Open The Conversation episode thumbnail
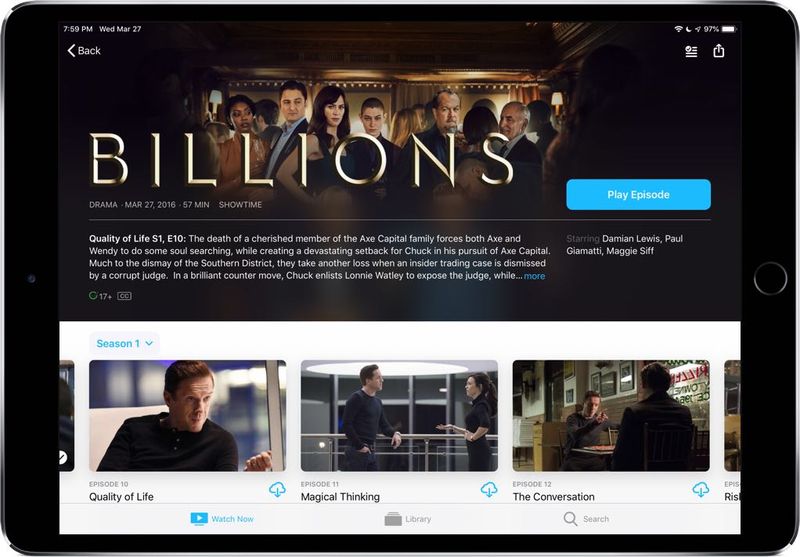This screenshot has width=800, height=557. [x=611, y=416]
